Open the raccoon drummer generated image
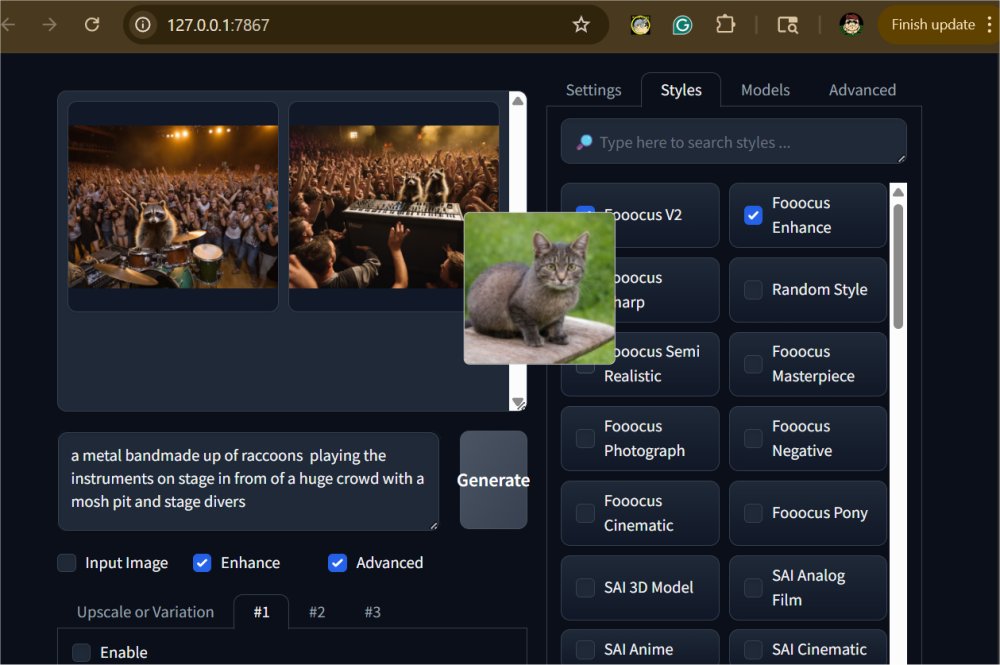The image size is (1000, 665). pos(173,207)
